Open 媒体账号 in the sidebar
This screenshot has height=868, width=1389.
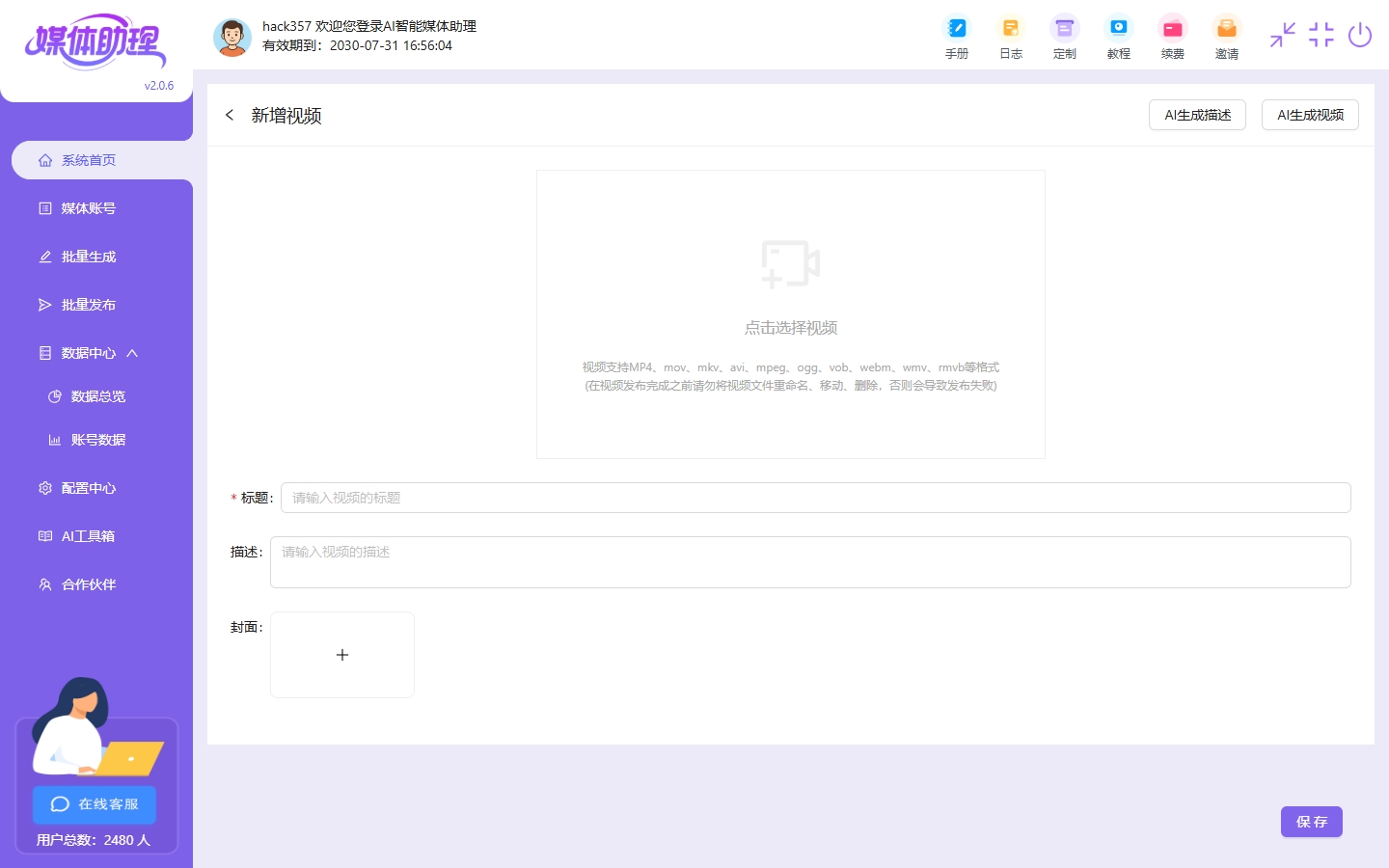pyautogui.click(x=89, y=208)
